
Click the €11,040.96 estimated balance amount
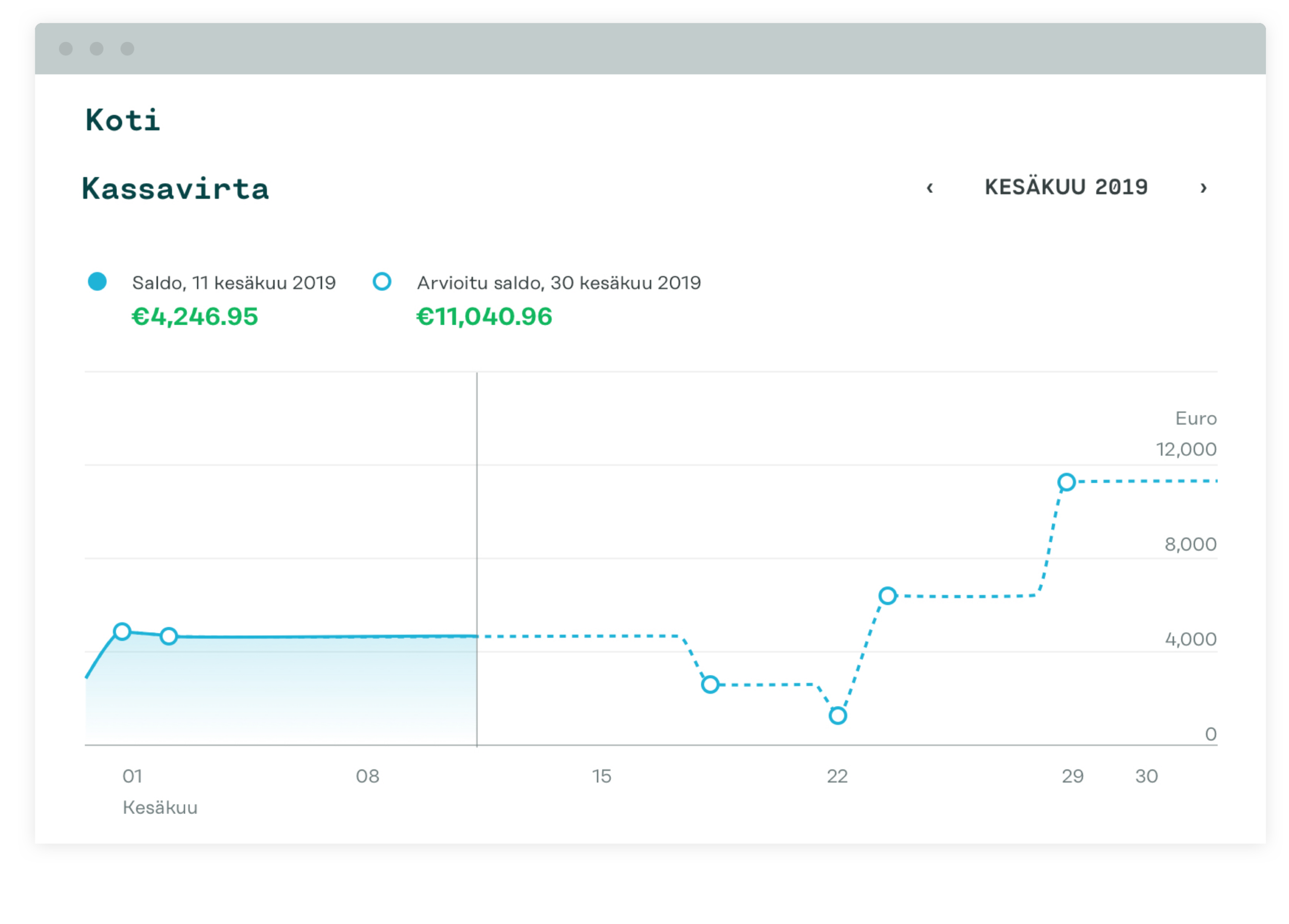(484, 317)
